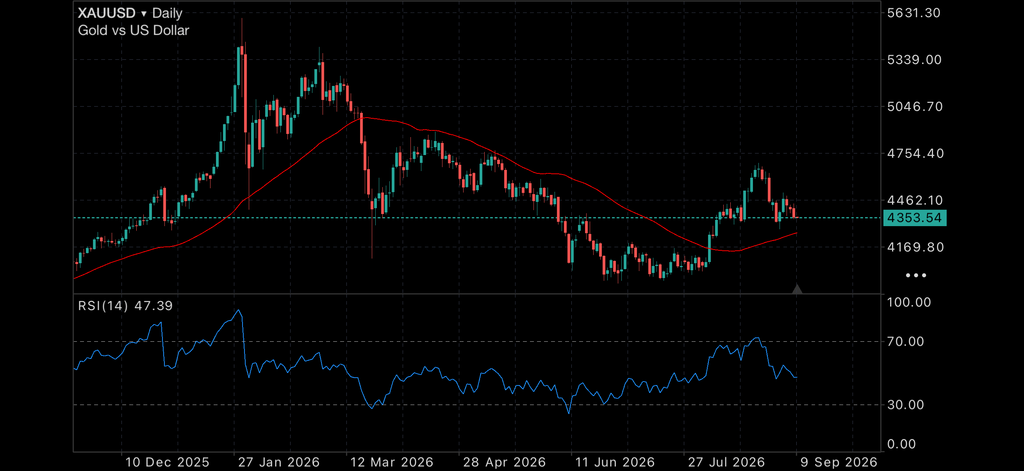Click the RSI(14) 47.39 indicator label

(125, 305)
